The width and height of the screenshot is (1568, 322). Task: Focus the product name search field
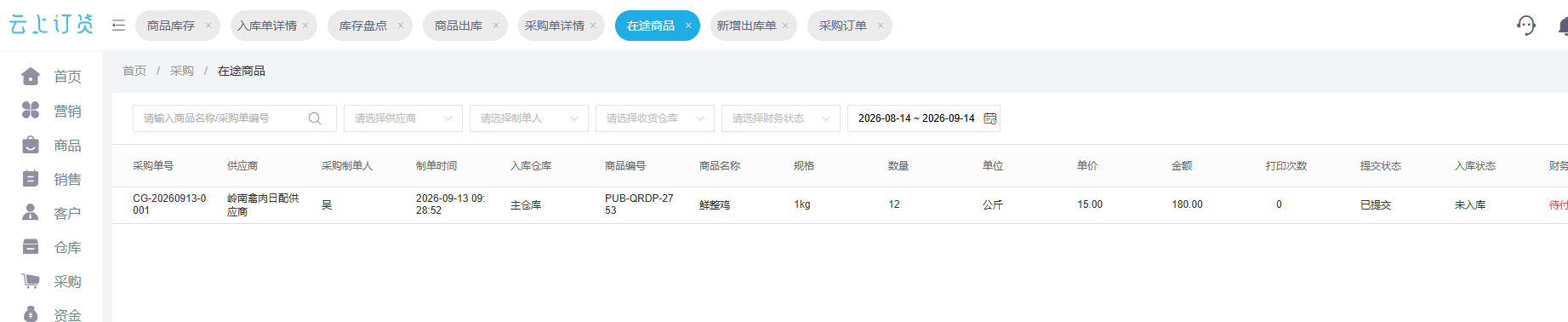[x=235, y=118]
